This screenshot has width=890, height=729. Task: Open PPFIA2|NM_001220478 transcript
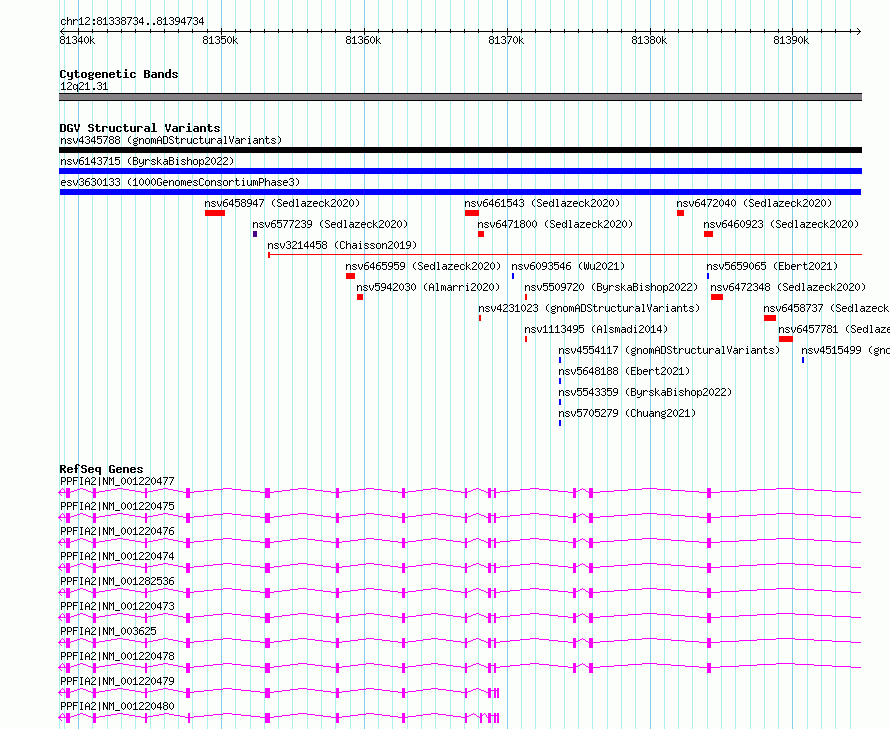460,667
